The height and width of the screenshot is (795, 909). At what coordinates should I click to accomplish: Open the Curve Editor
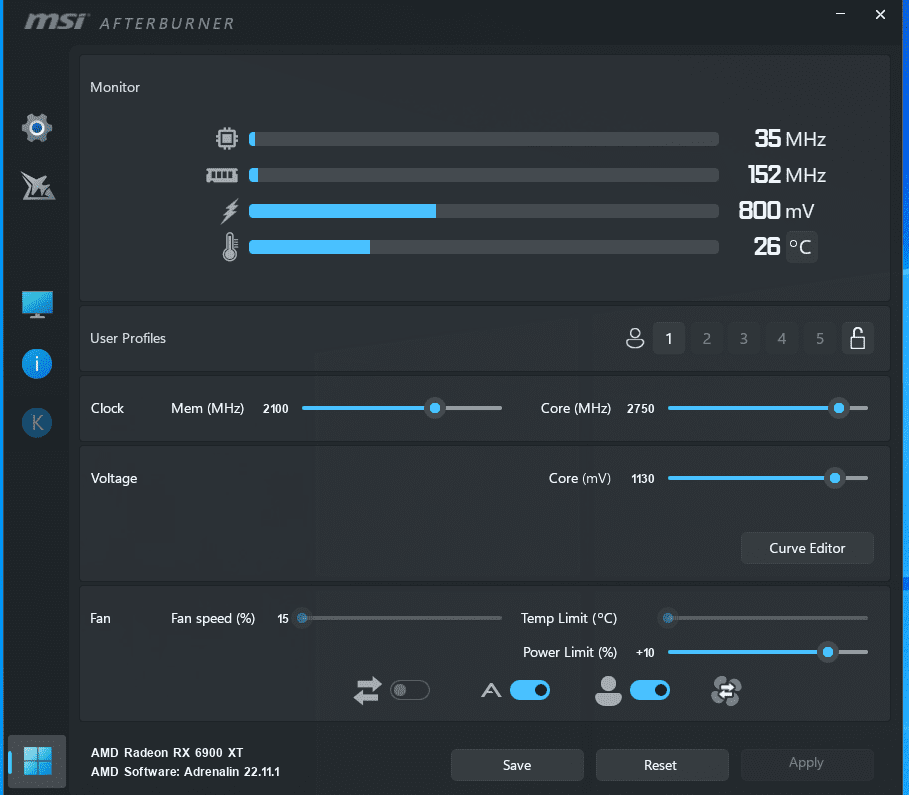(x=807, y=548)
